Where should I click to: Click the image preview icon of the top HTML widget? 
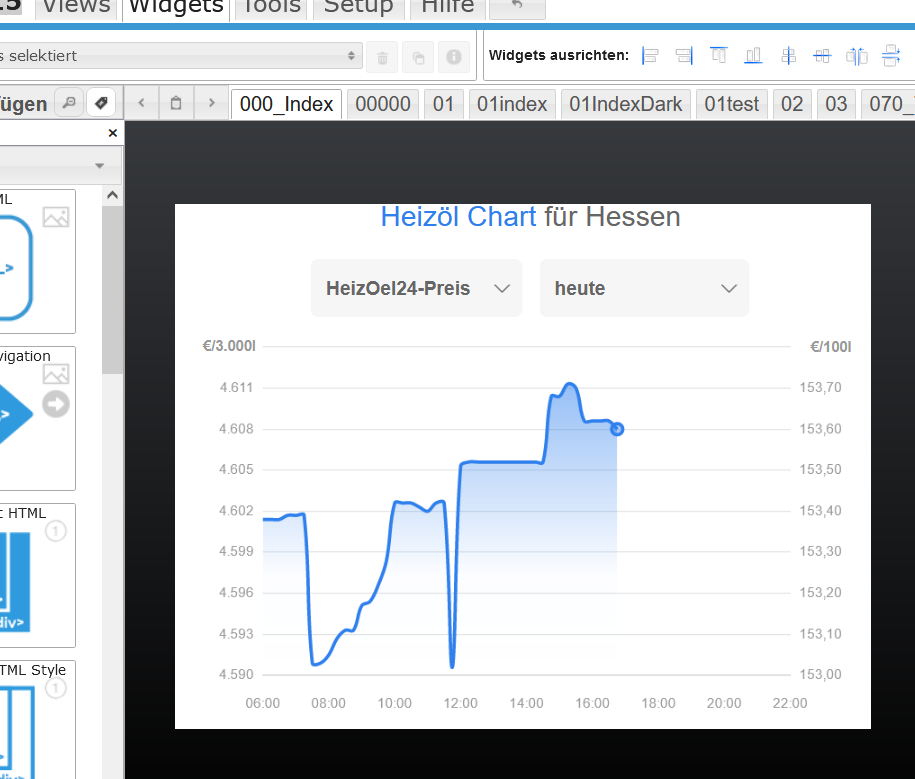click(x=56, y=217)
